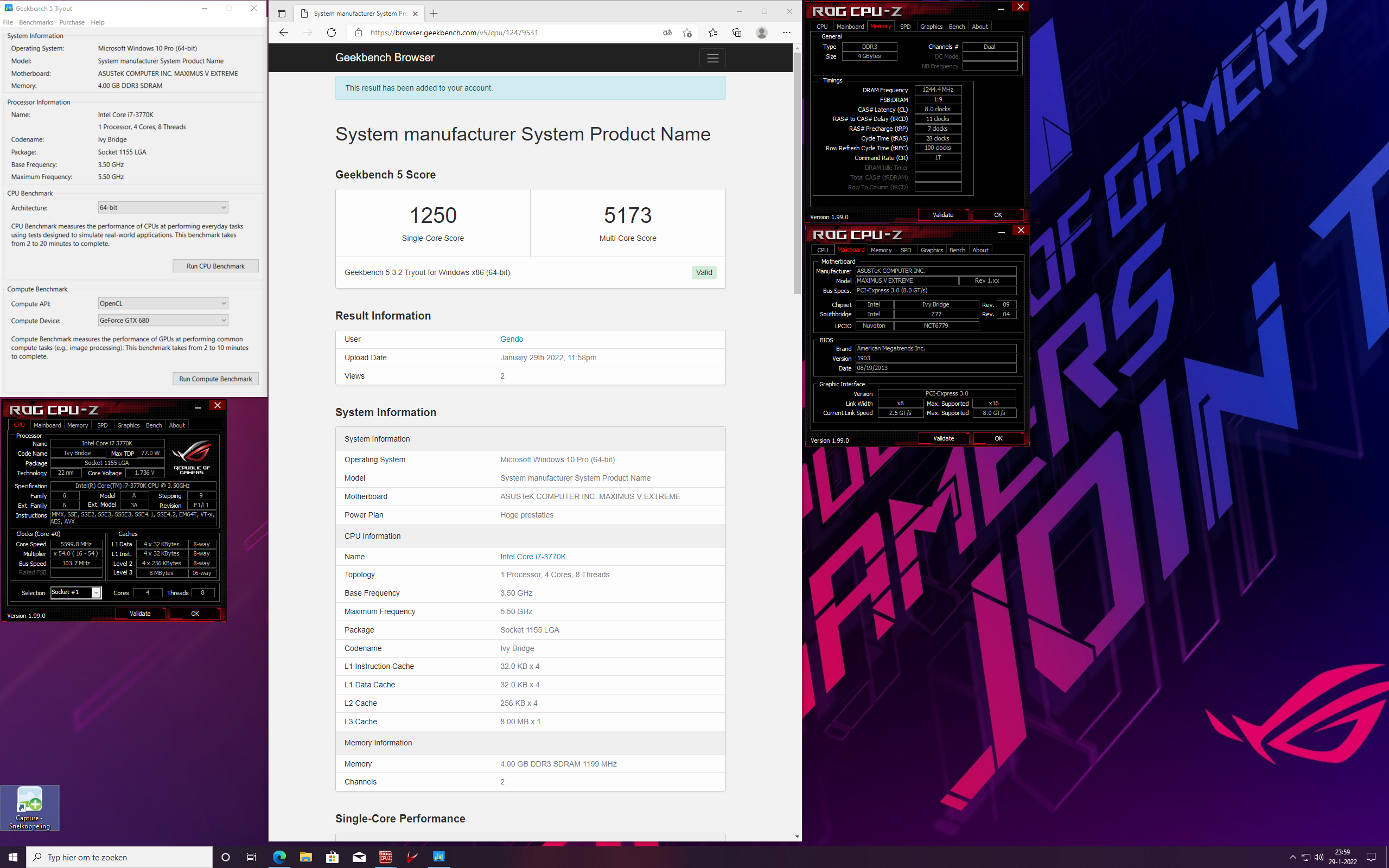Image resolution: width=1389 pixels, height=868 pixels.
Task: Click DRAM Frequency 1244.4 MHz value
Action: 938,90
